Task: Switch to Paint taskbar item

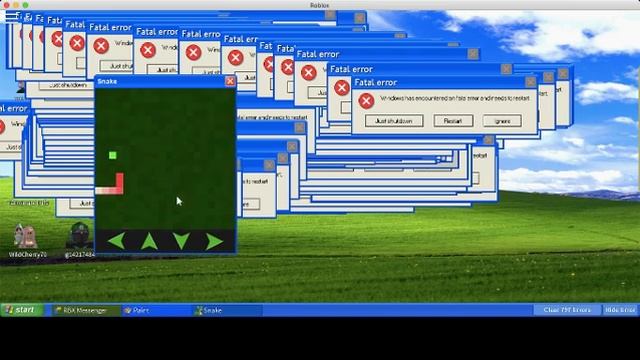Action: point(156,310)
